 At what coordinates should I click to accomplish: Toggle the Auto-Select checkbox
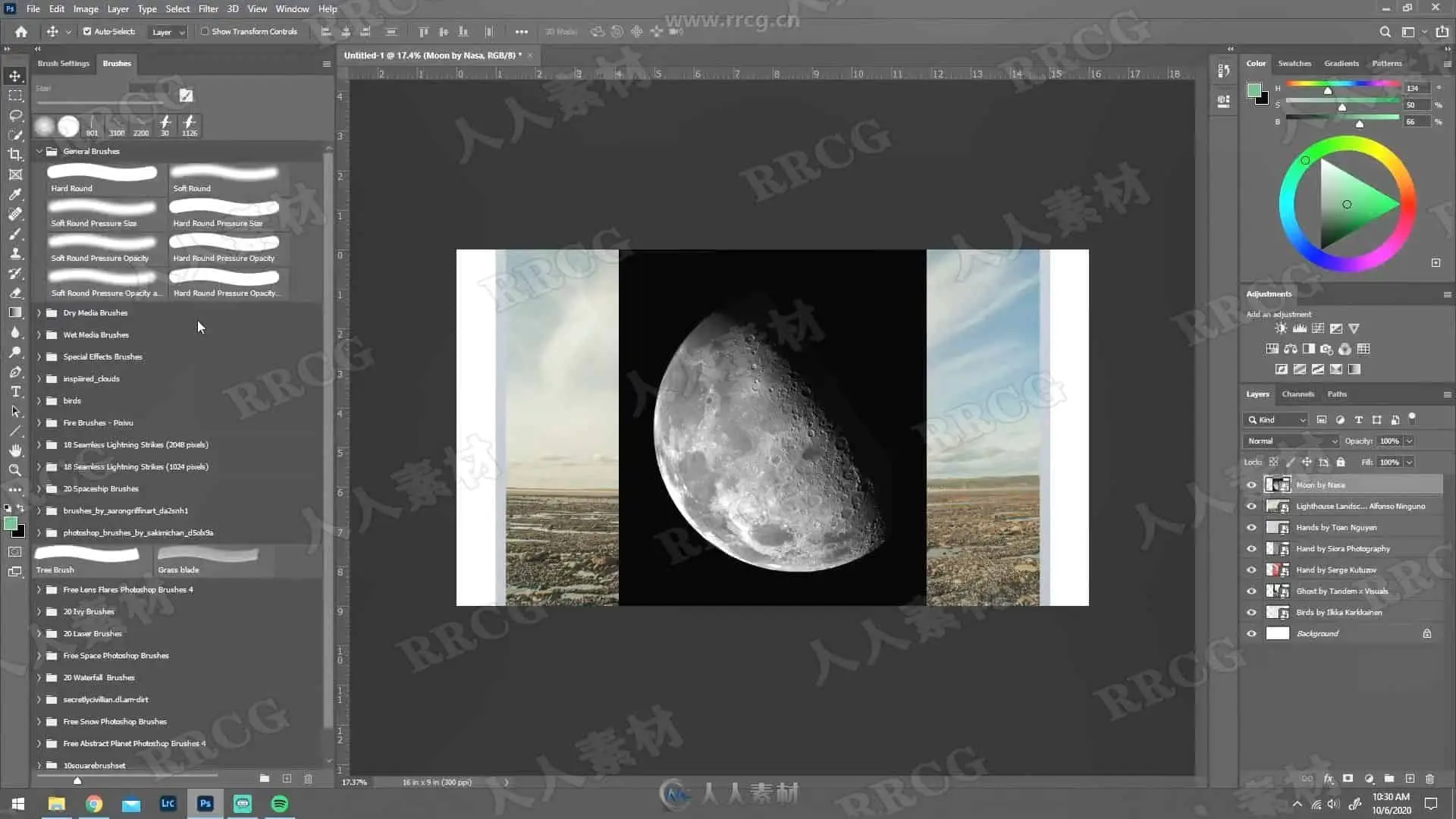tap(87, 32)
